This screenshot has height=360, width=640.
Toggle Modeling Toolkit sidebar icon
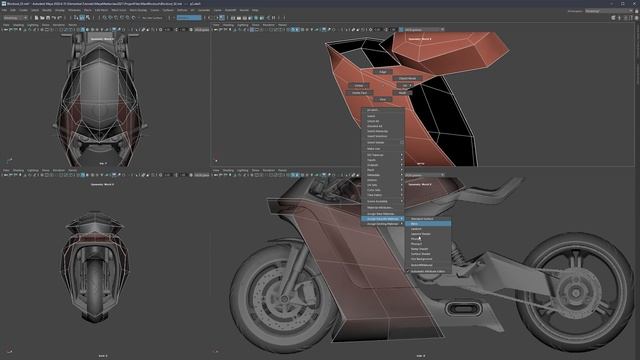(x=613, y=18)
